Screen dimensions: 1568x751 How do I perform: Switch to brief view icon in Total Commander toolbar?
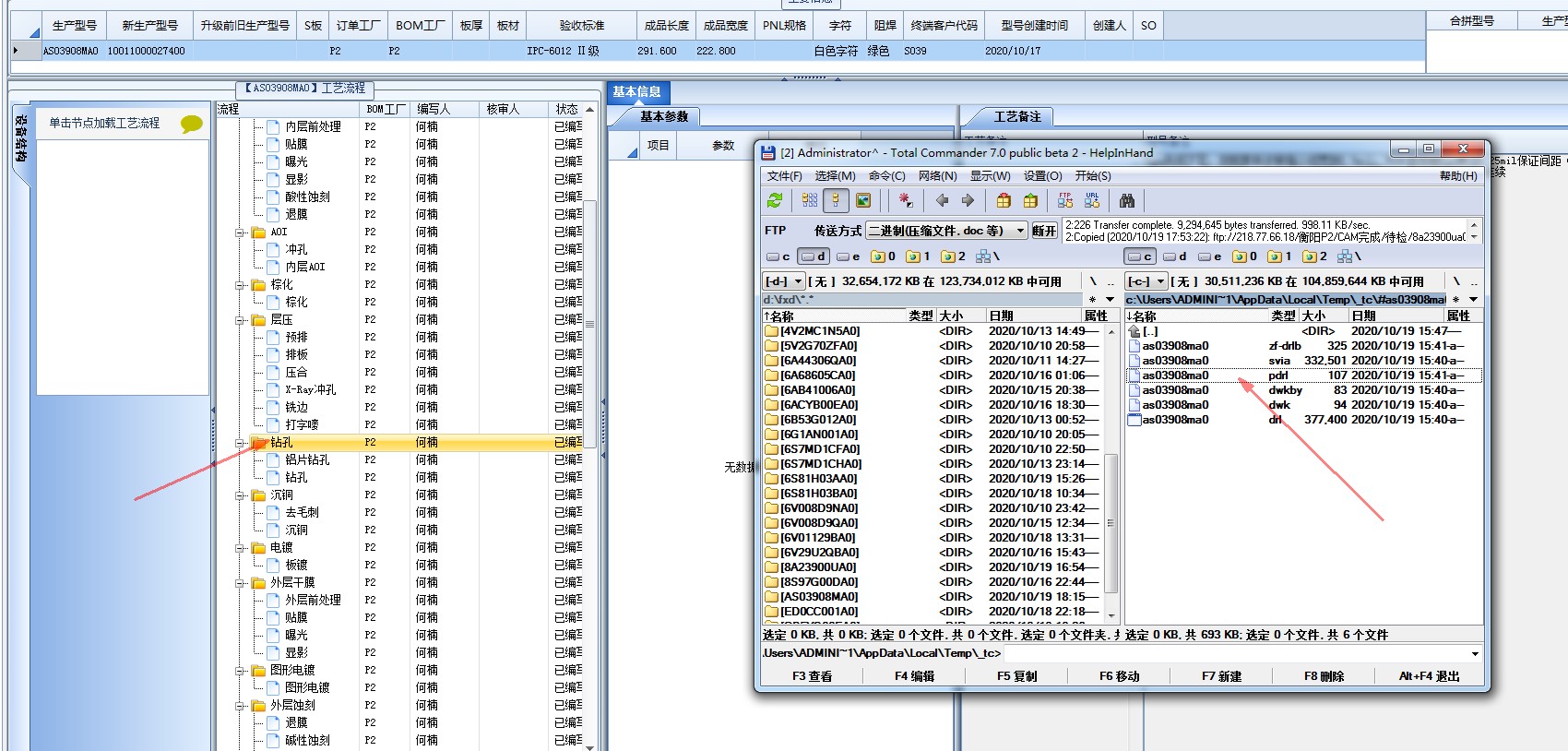point(810,200)
